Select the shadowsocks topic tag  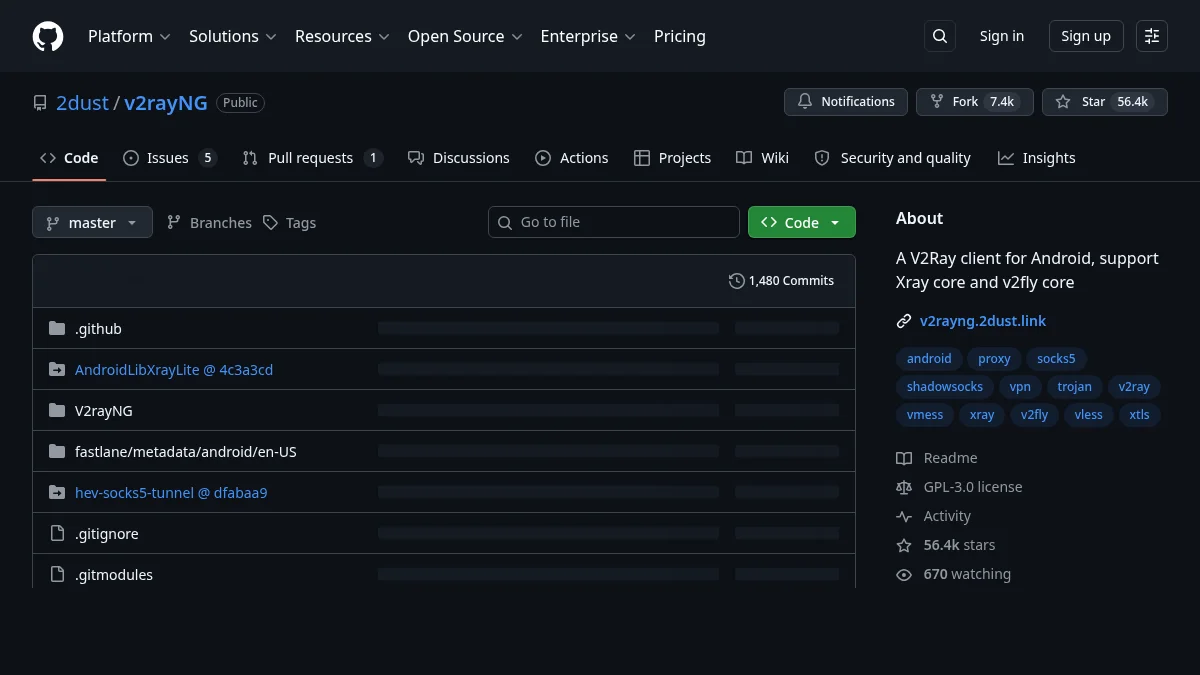click(x=945, y=387)
